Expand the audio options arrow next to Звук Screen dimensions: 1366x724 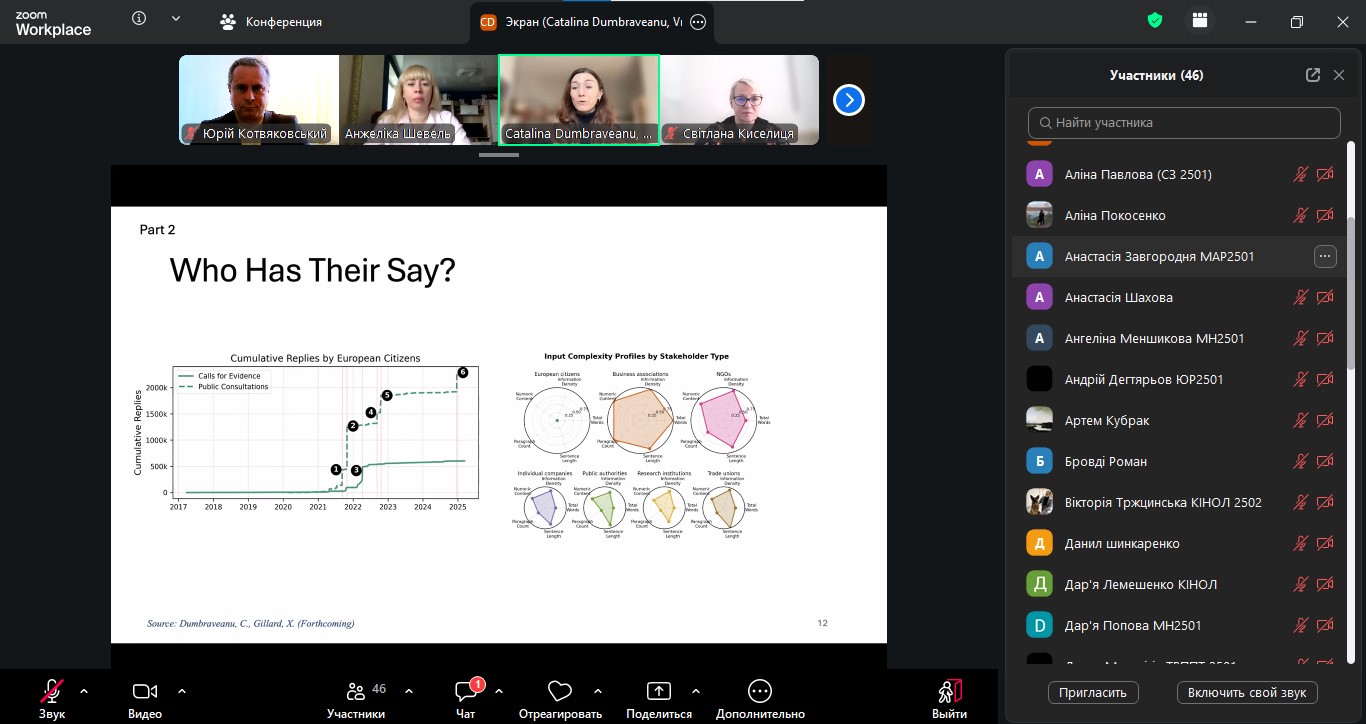(x=84, y=690)
